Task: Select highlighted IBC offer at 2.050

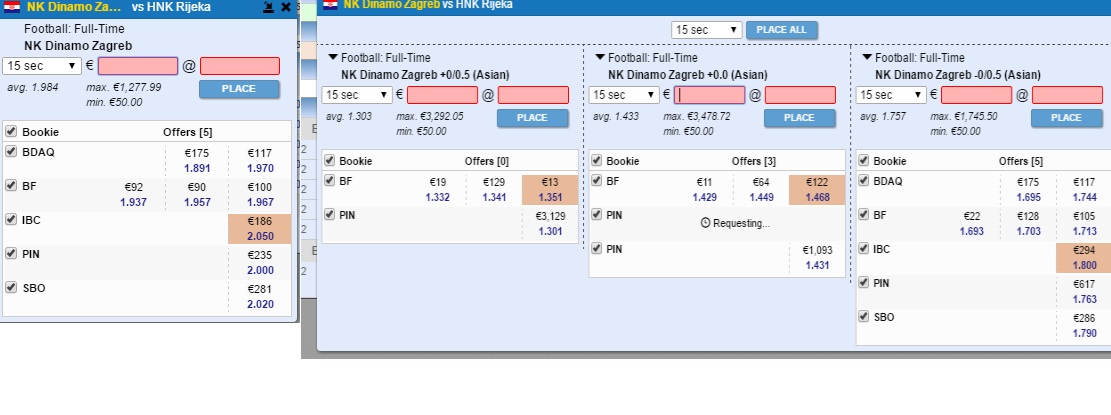Action: [258, 228]
